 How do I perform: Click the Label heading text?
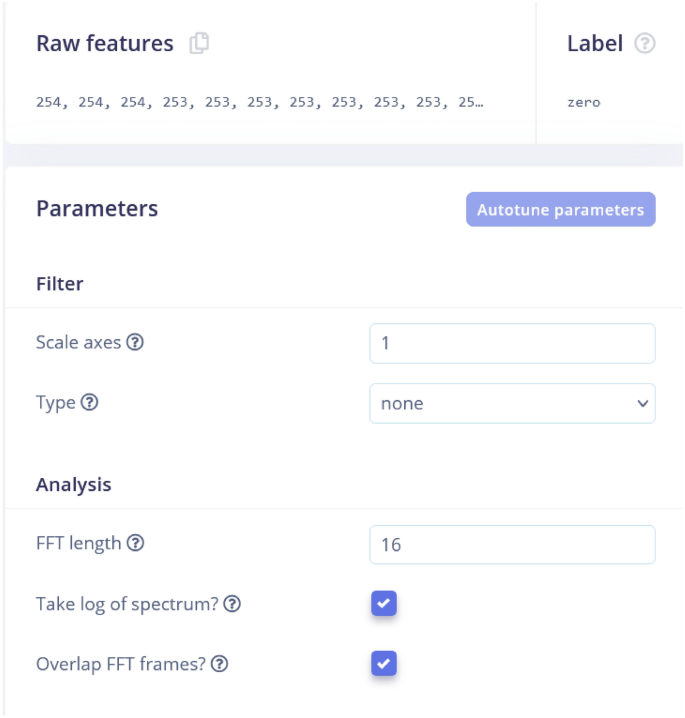tap(594, 43)
